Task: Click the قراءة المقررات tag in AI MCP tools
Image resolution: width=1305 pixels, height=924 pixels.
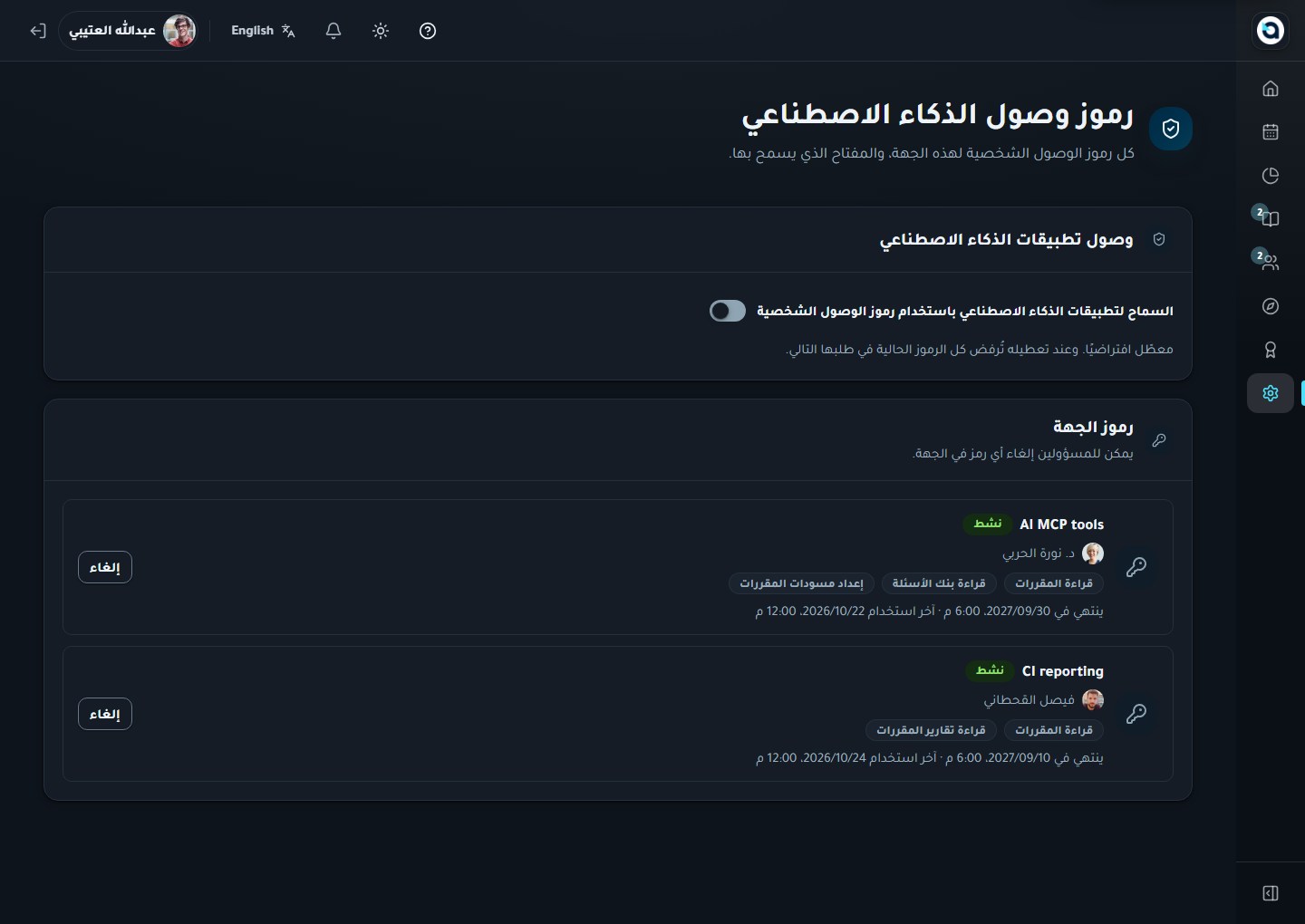Action: 1054,583
